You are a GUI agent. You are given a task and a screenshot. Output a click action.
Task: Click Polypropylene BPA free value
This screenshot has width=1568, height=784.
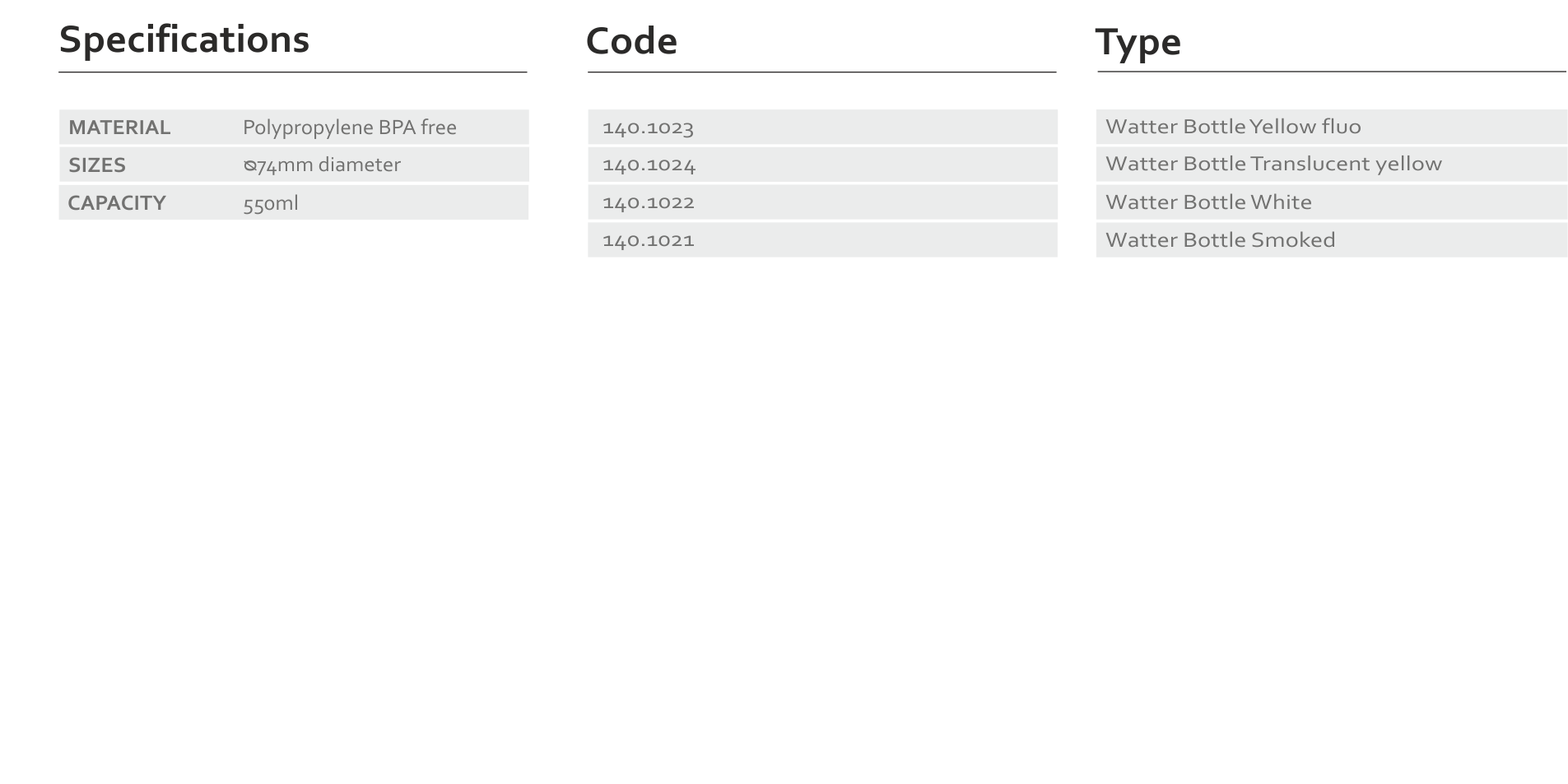click(x=350, y=128)
